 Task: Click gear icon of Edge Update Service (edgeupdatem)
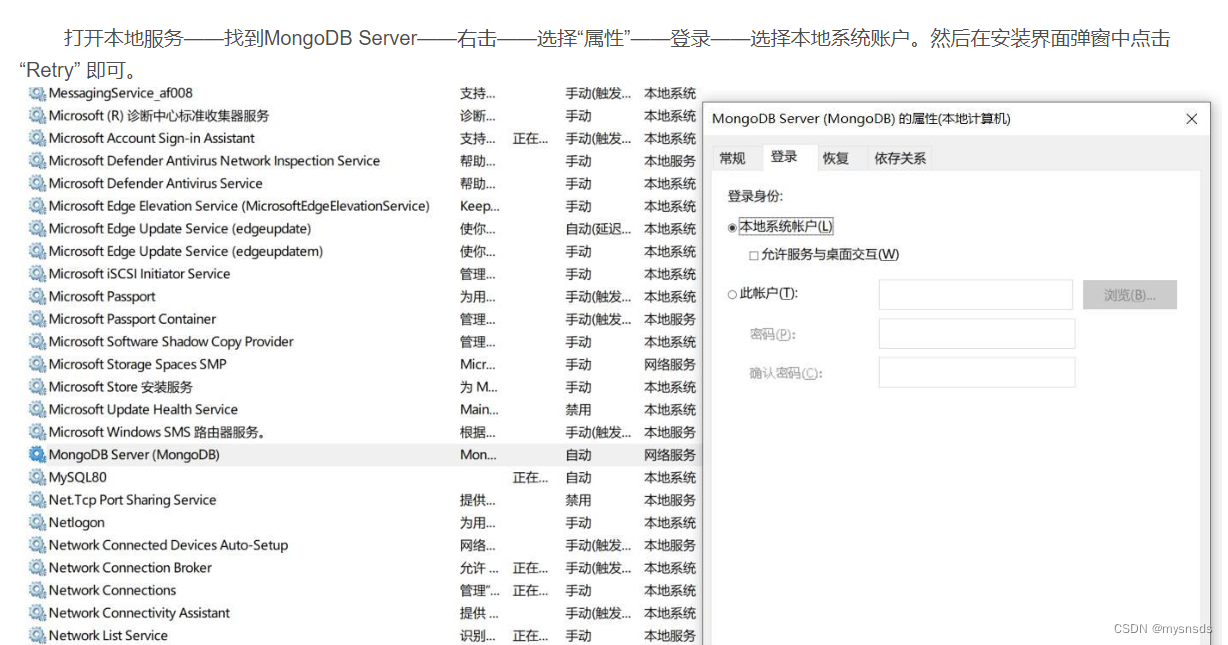[x=38, y=251]
